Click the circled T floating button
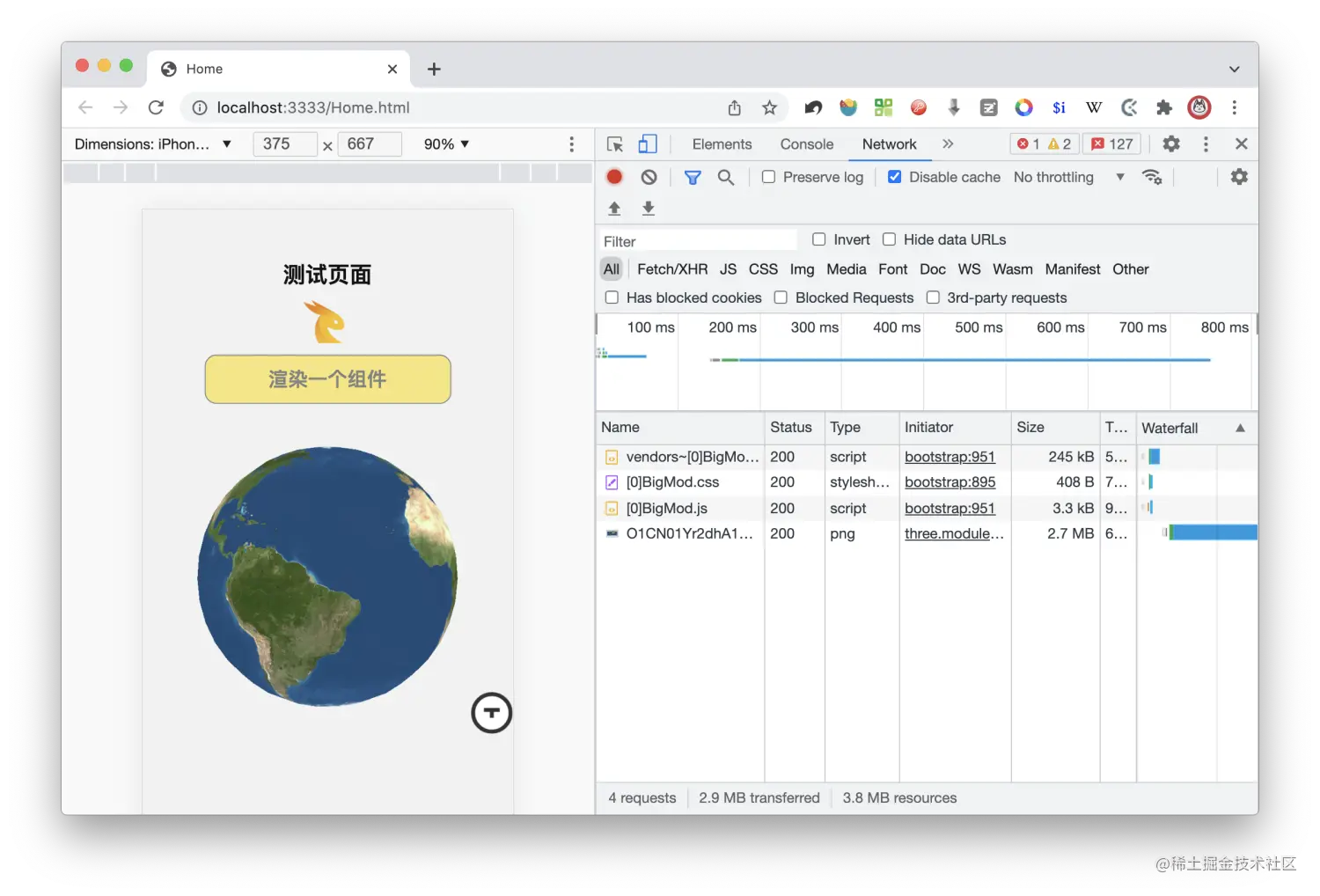Screen dimensions: 1320x896 (x=491, y=712)
